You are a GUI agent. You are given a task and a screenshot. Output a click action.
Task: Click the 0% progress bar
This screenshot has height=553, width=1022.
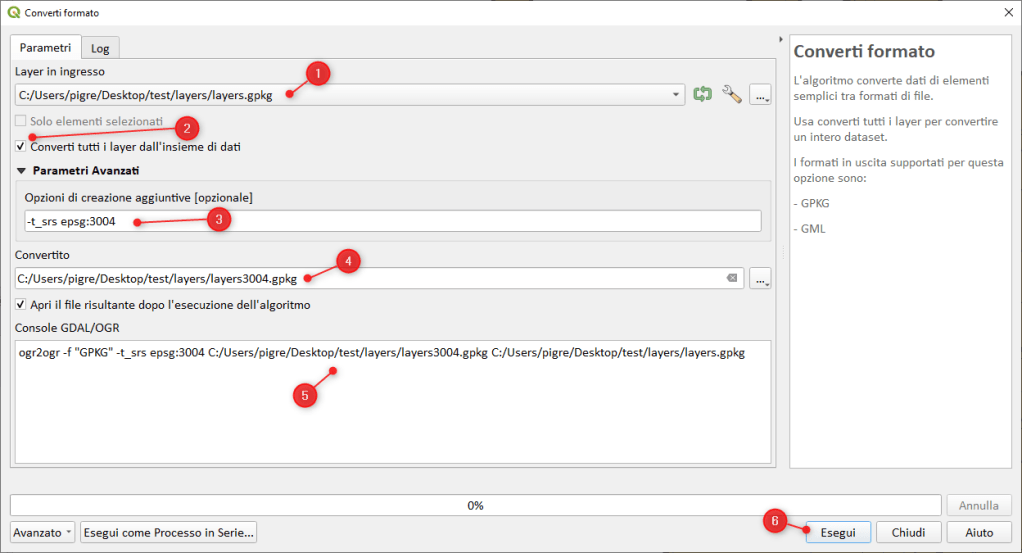(476, 505)
